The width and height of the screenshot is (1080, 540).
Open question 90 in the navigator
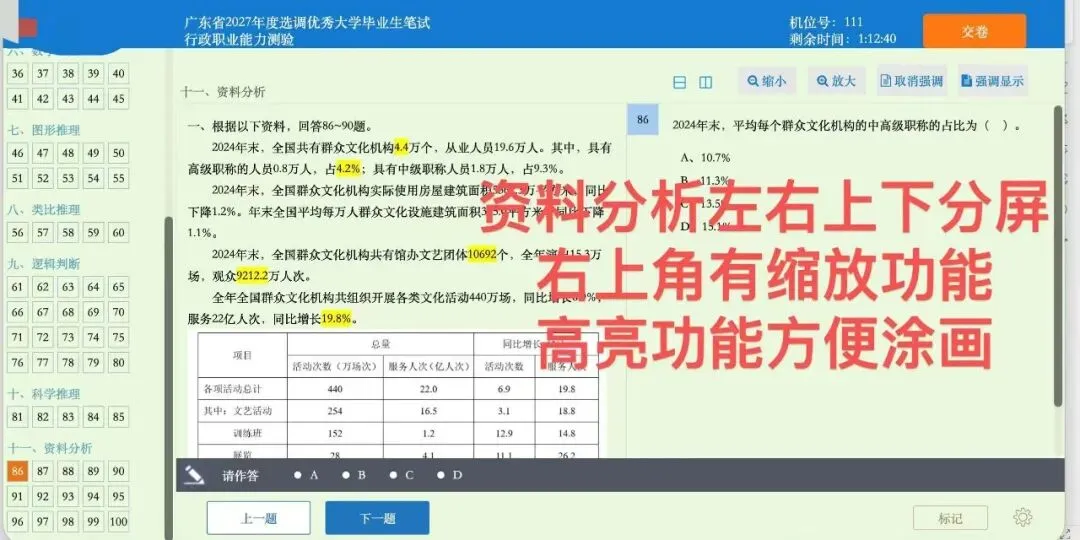118,471
